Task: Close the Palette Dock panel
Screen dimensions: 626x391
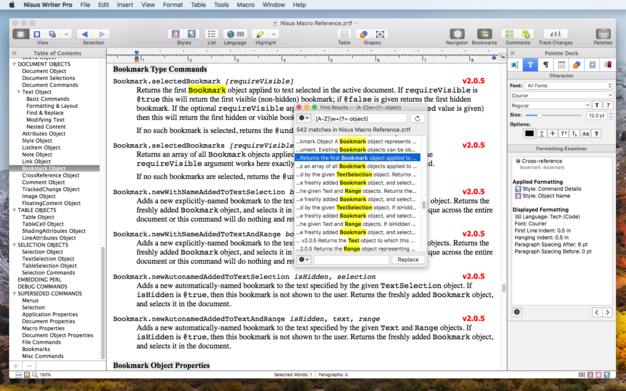Action: pyautogui.click(x=513, y=53)
